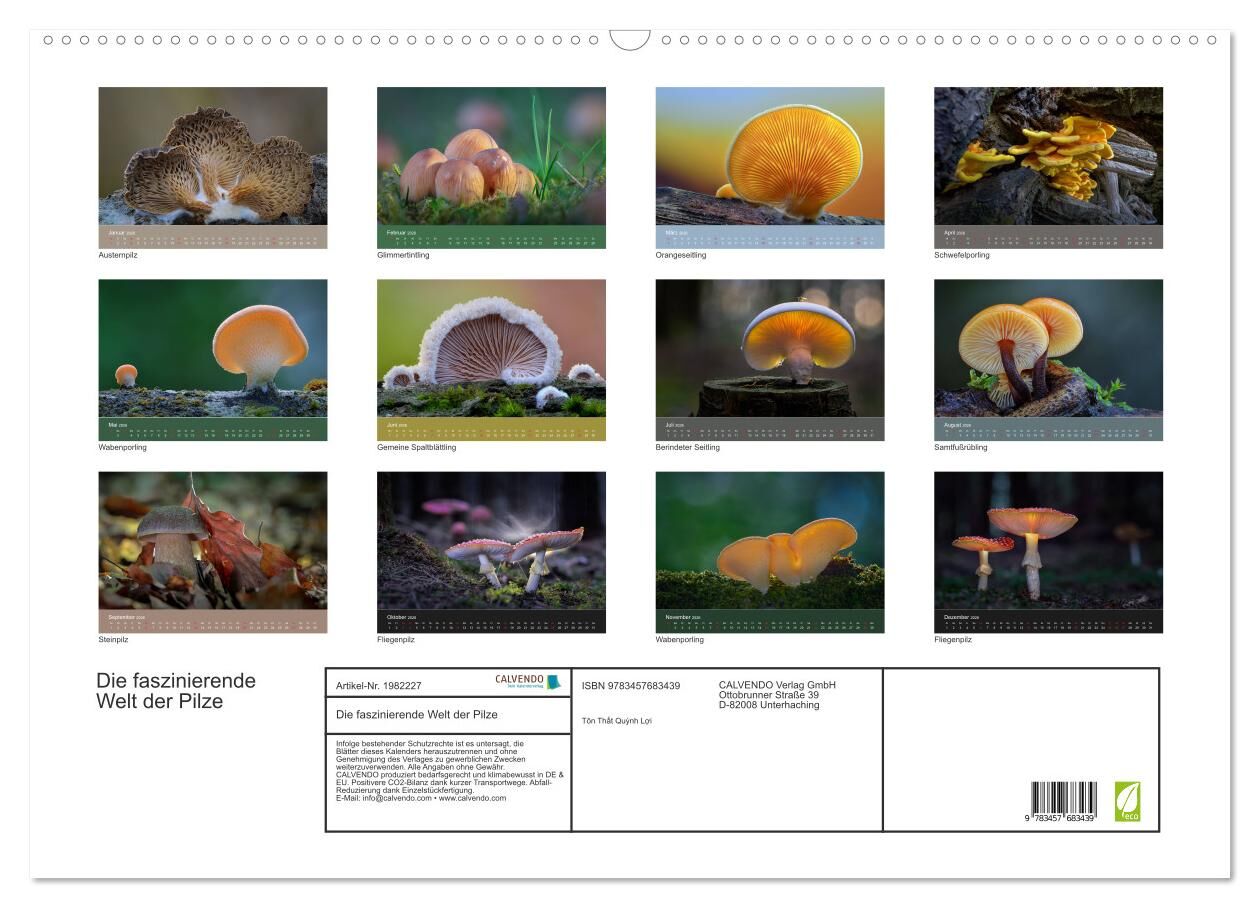1260x908 pixels.
Task: Click author name Tôn Thất Quỳnh Lợi
Action: (x=616, y=721)
